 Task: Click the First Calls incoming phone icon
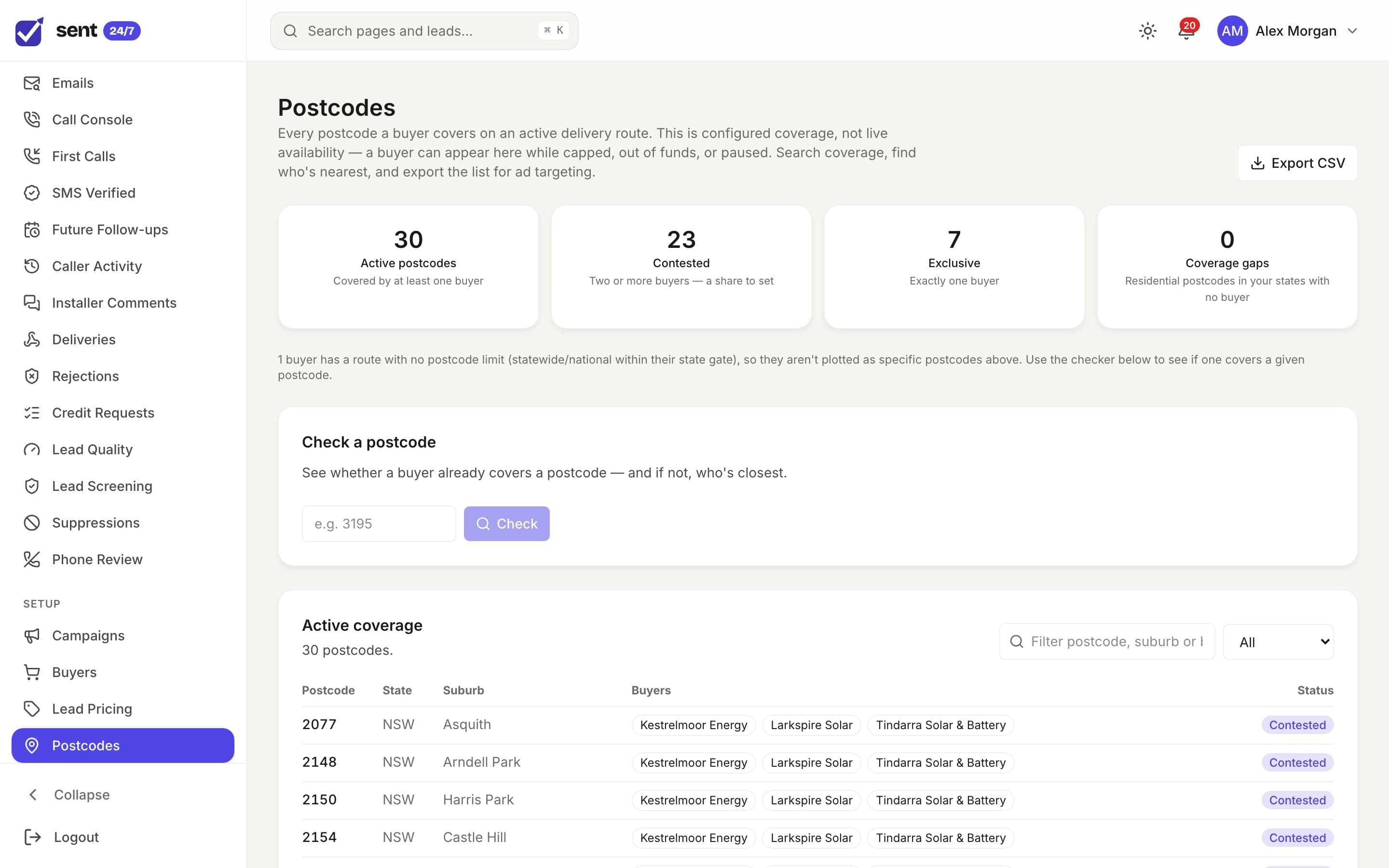(31, 156)
